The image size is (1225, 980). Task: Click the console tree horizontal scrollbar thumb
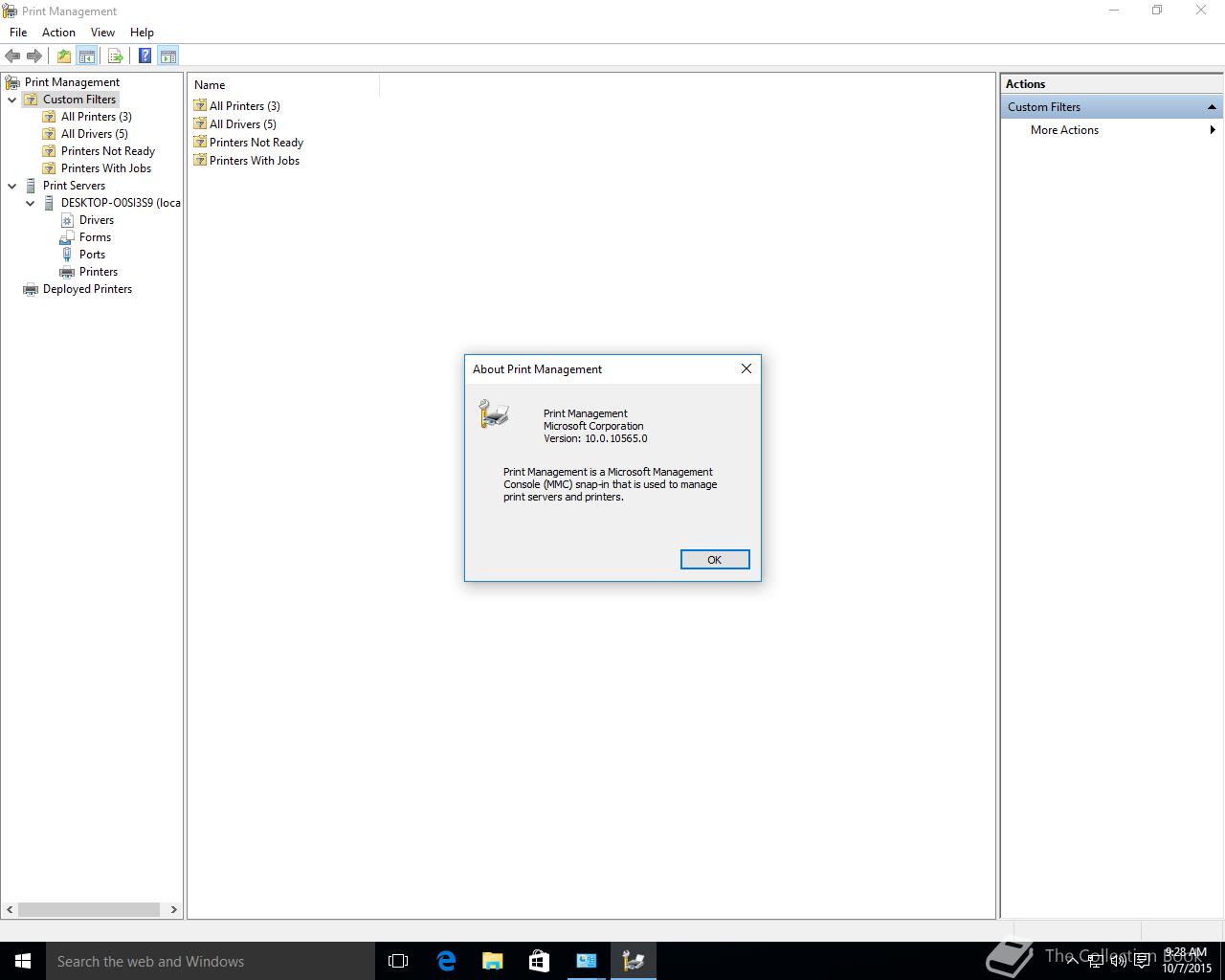click(x=89, y=909)
